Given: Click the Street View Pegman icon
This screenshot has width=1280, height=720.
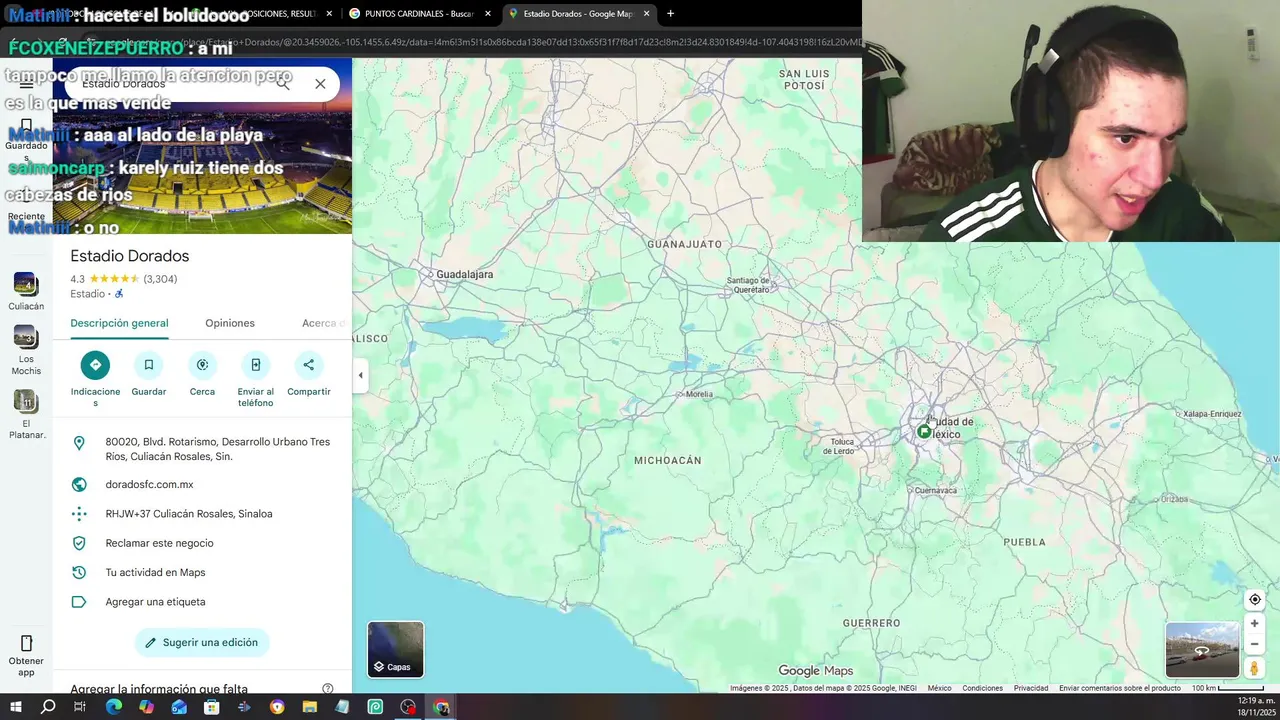Looking at the screenshot, I should tap(1255, 668).
